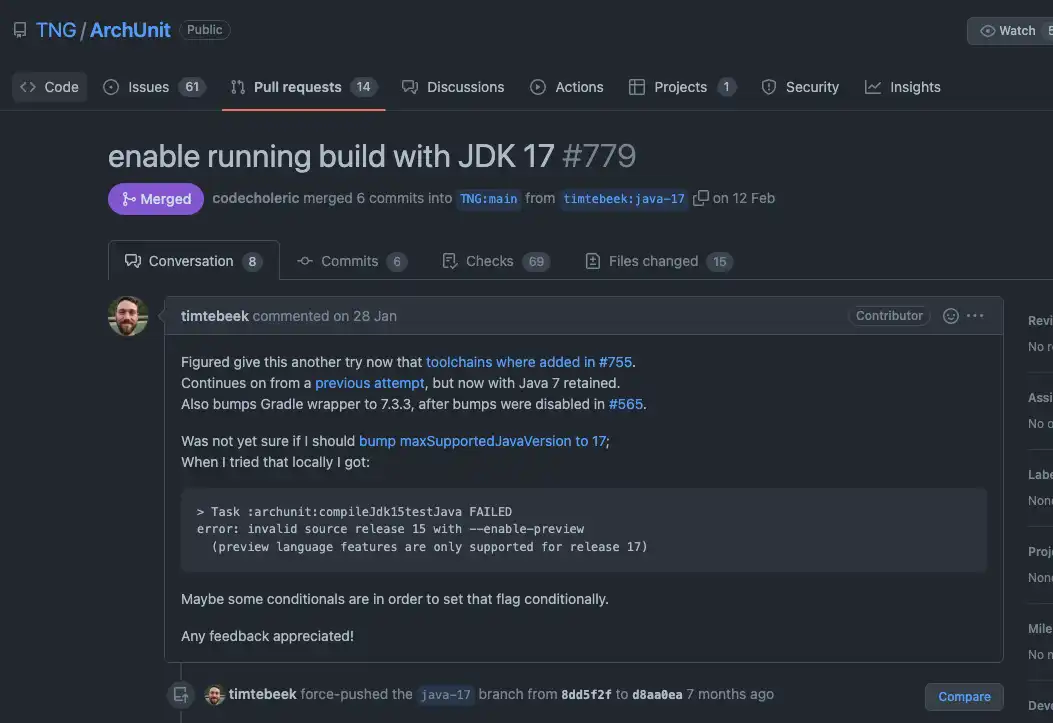Click the repository icon beside TNG
The height and width of the screenshot is (723, 1053).
point(20,30)
